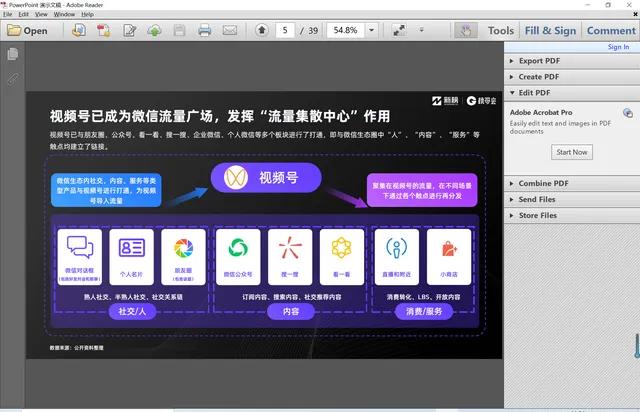Show page thumbnails panel icon
Screen dimensions: 640x412
[13, 54]
